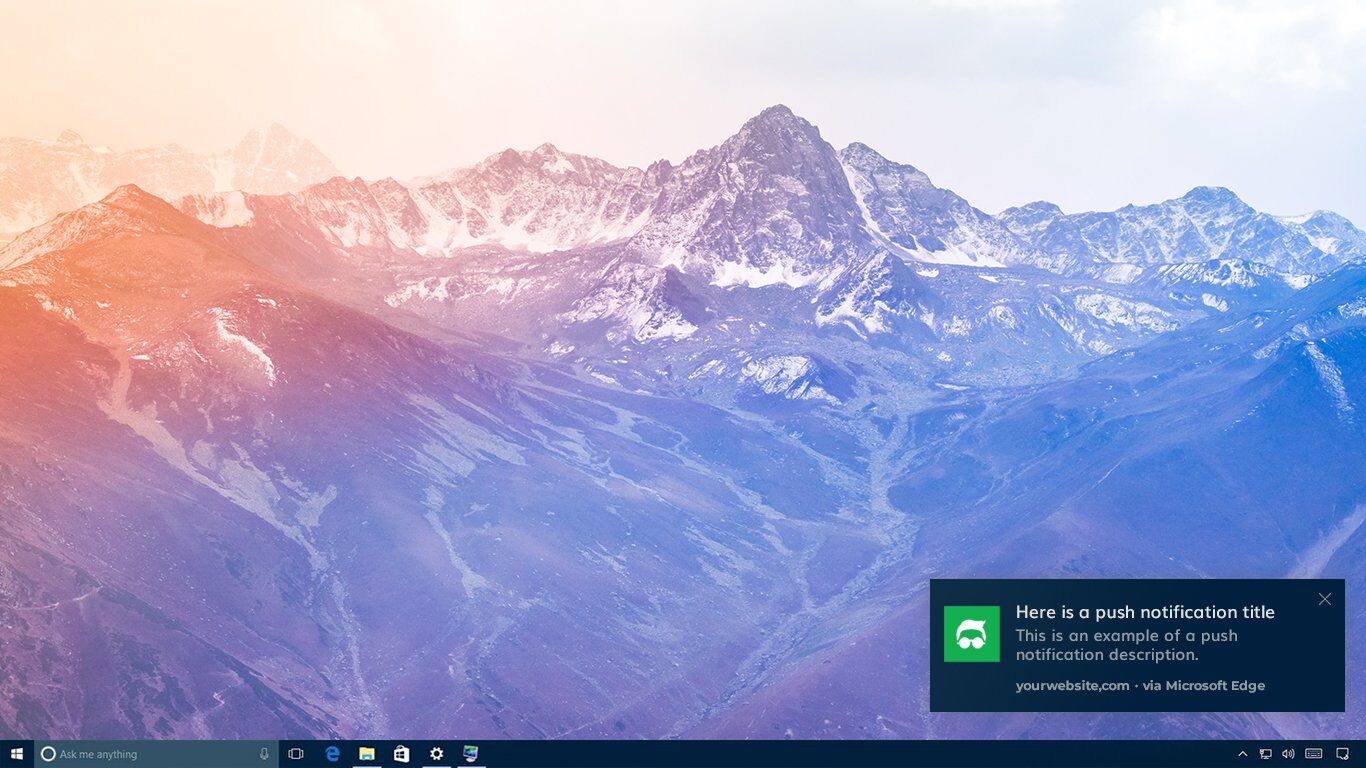Open the Start menu
Image resolution: width=1366 pixels, height=768 pixels.
pyautogui.click(x=15, y=753)
